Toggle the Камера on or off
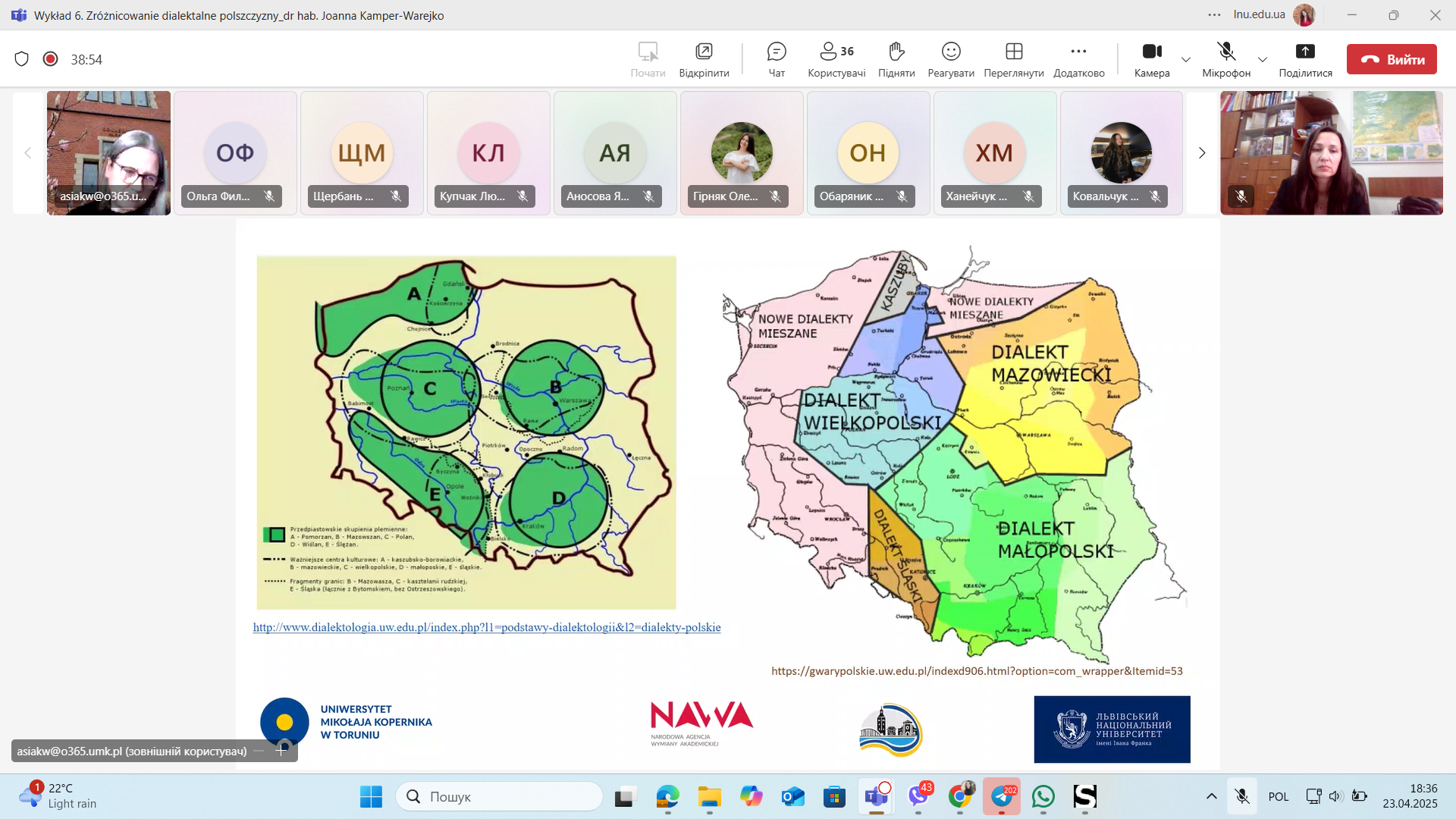 coord(1152,59)
